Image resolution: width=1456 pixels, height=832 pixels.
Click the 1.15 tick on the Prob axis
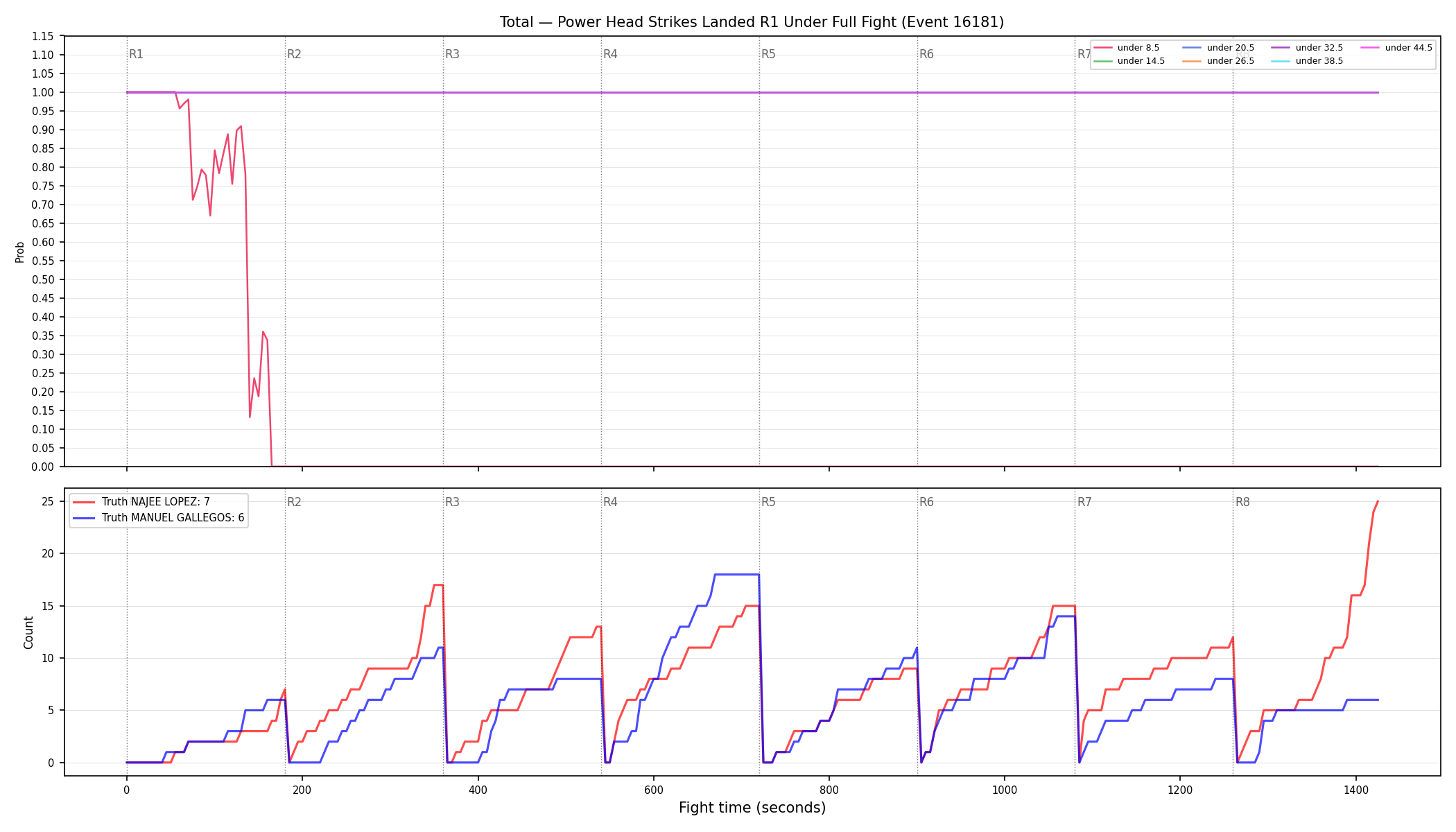pos(42,36)
